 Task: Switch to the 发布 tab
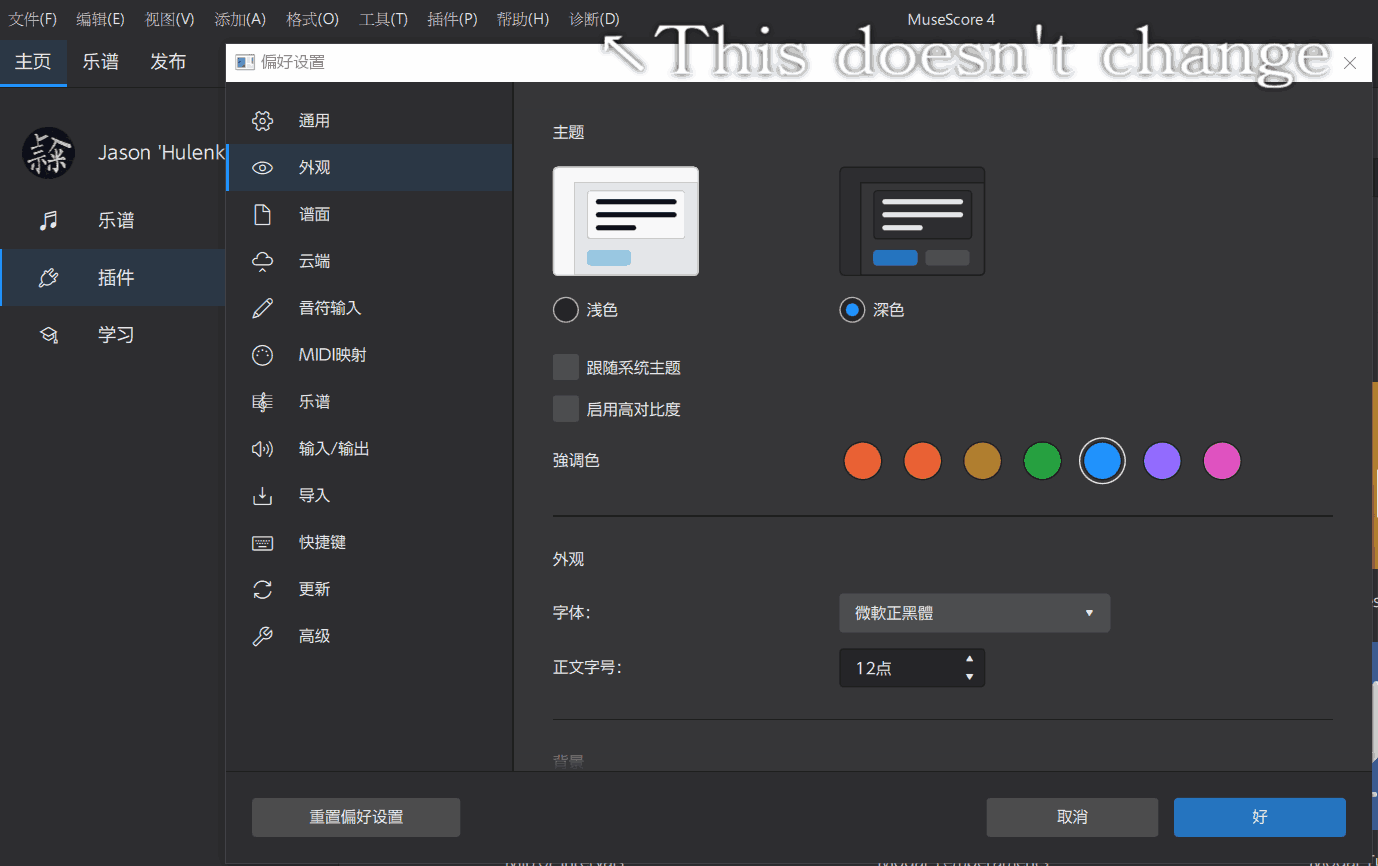(x=168, y=61)
